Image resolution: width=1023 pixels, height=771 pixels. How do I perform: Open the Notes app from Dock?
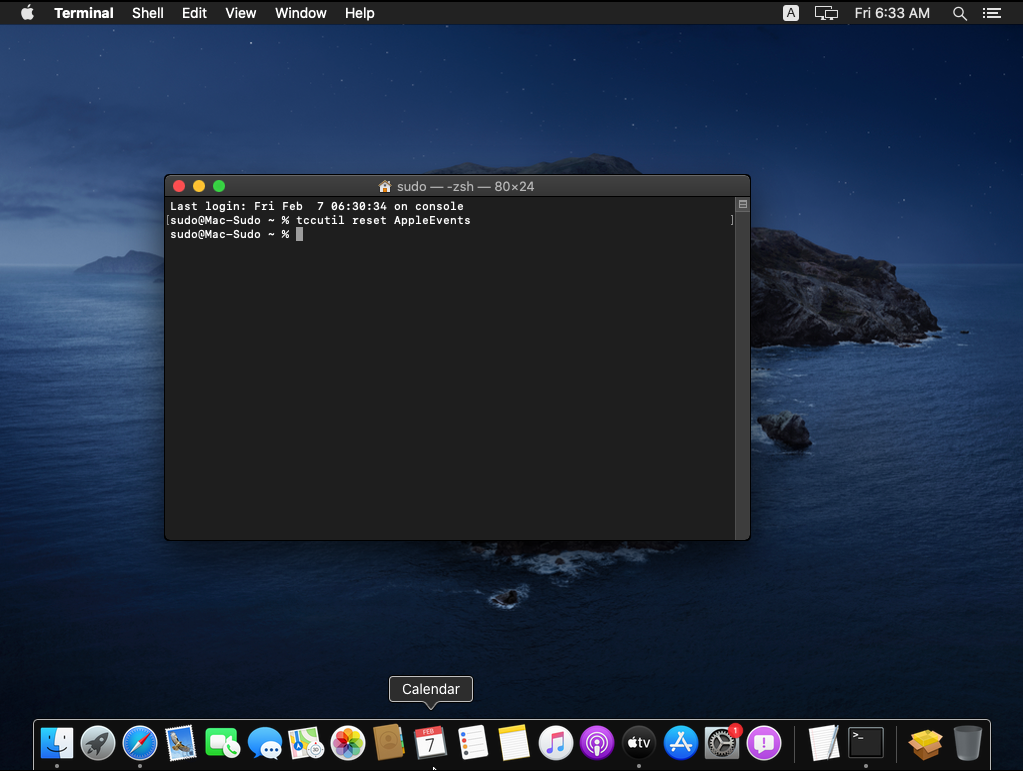click(x=513, y=743)
